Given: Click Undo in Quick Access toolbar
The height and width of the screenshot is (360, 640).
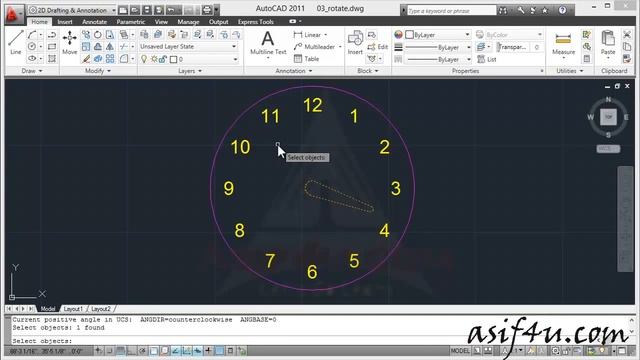Looking at the screenshot, I should (171, 10).
